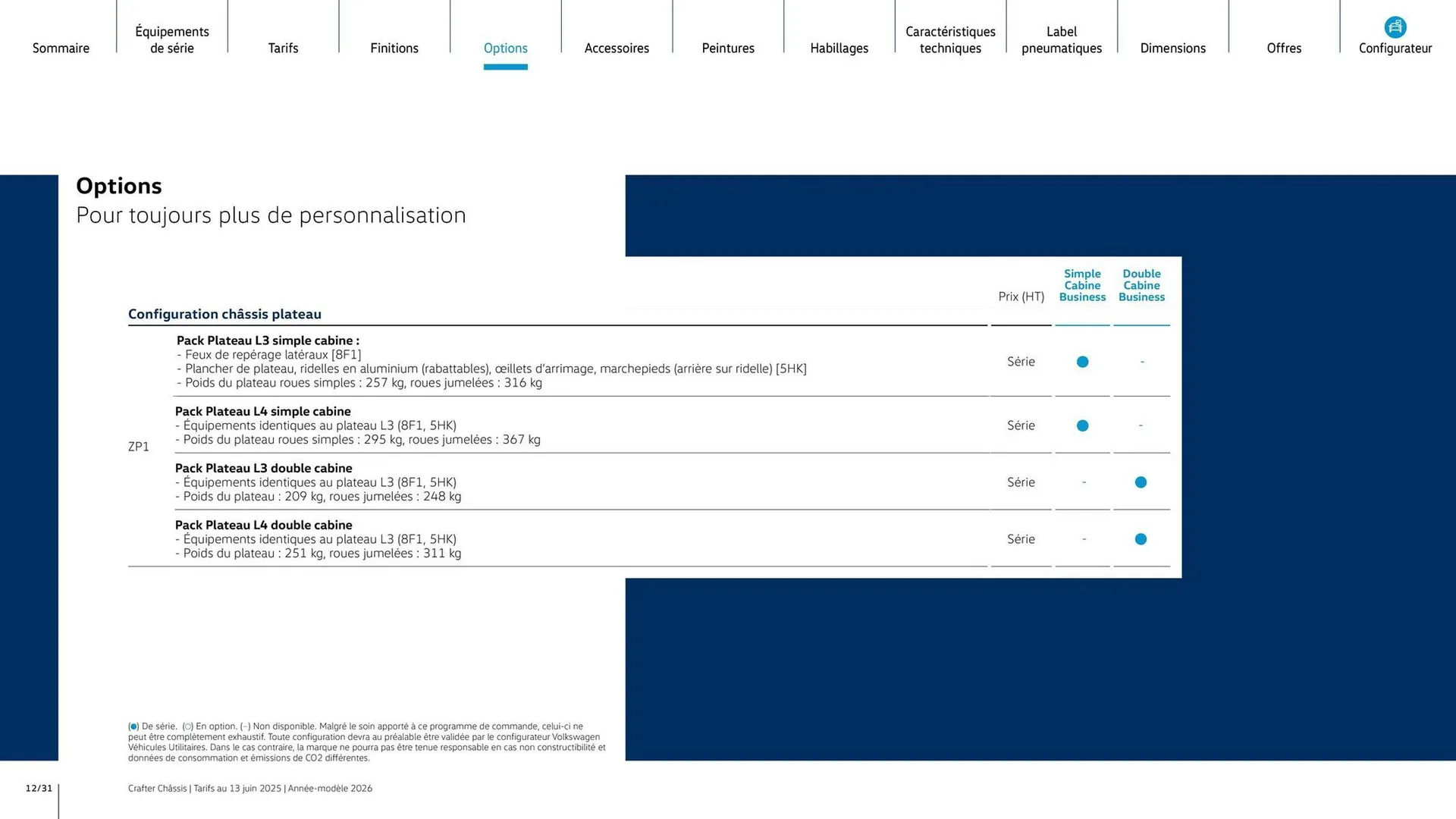Open the Caractéristiques techniques page
Viewport: 1456px width, 819px height.
[950, 39]
